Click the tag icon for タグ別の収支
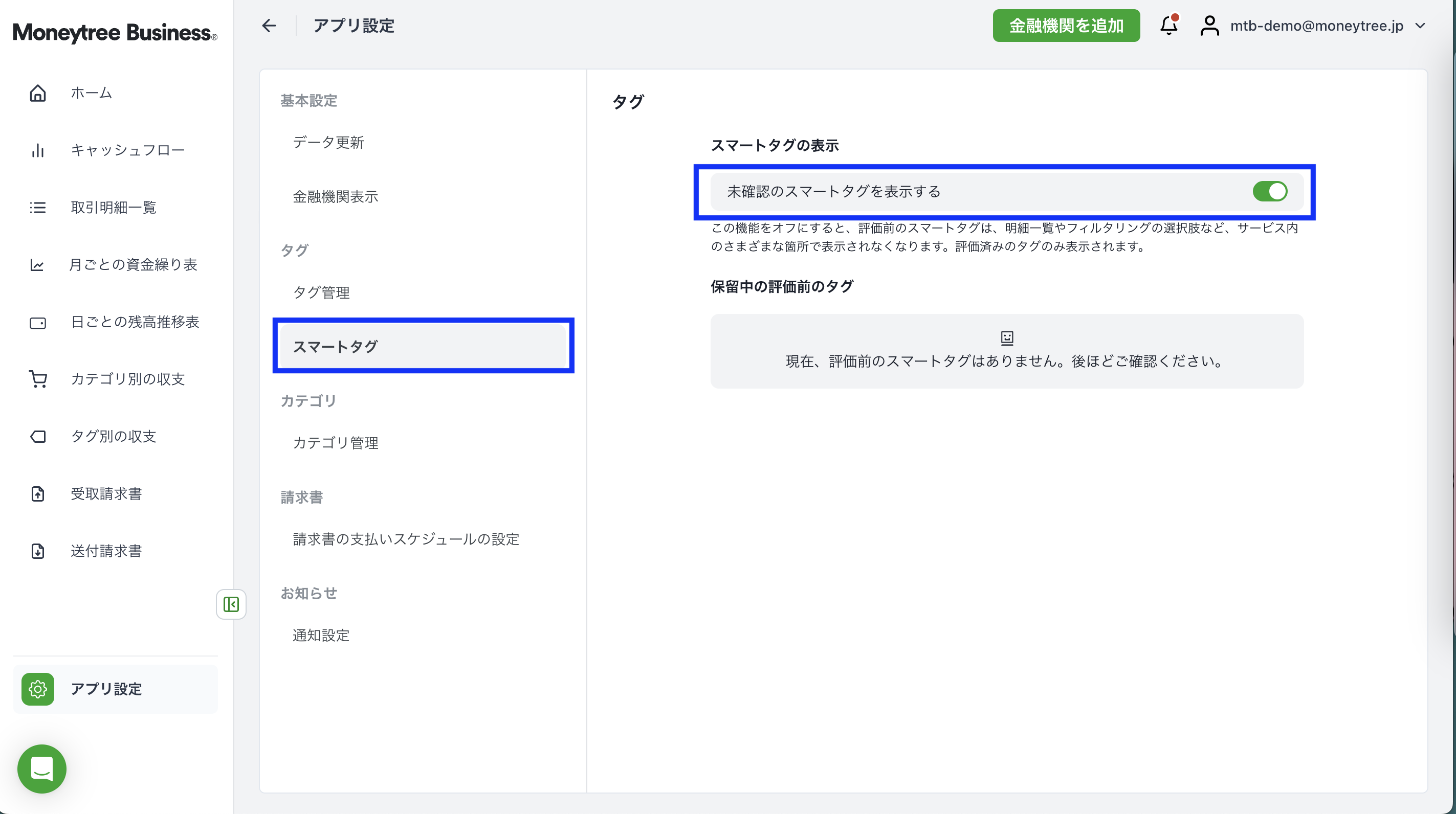The width and height of the screenshot is (1456, 814). (x=38, y=437)
